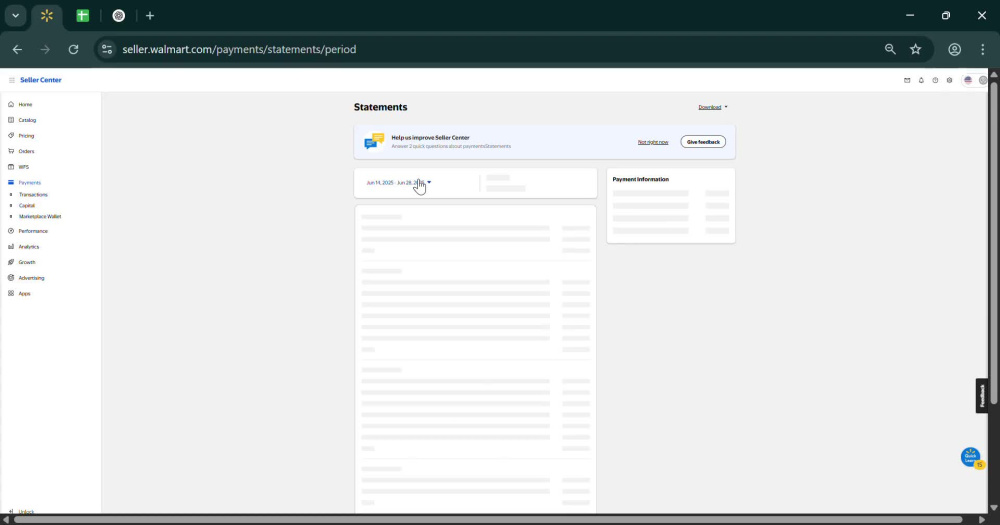
Task: Click the Statements page heading
Action: tap(381, 107)
